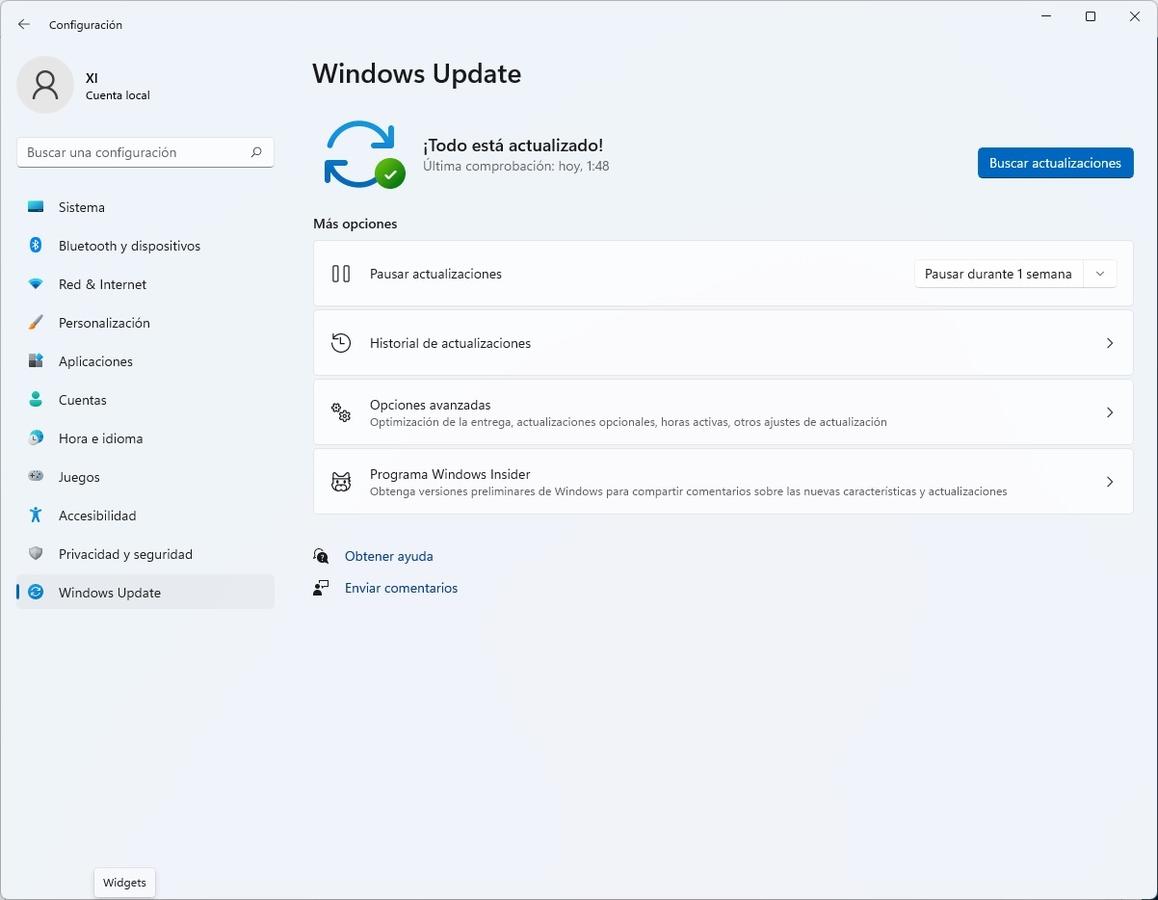
Task: Go to Hora e idioma section
Action: 100,438
